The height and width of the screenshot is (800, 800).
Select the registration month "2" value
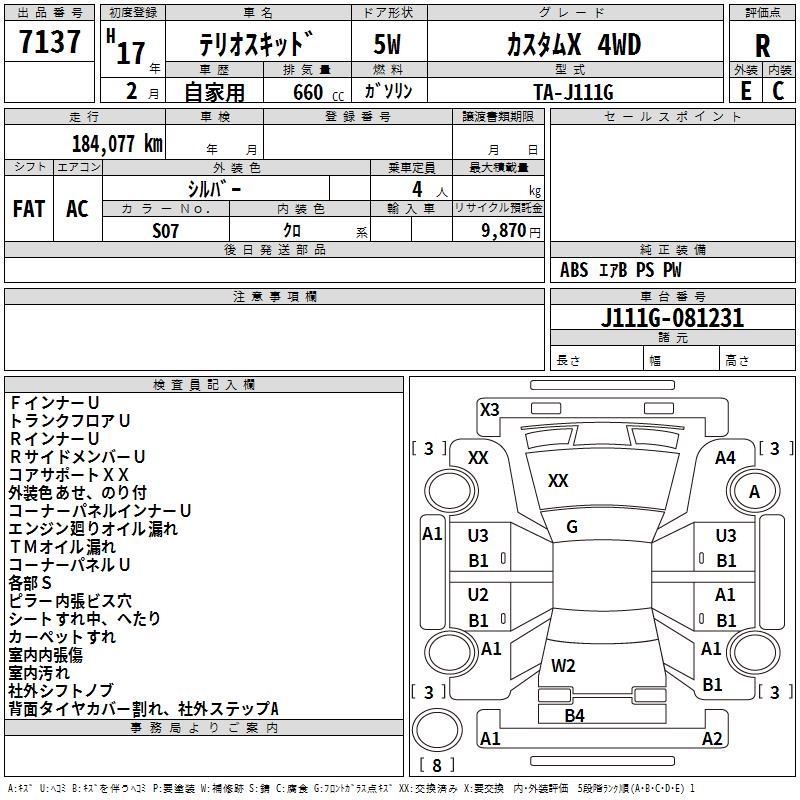tap(132, 91)
